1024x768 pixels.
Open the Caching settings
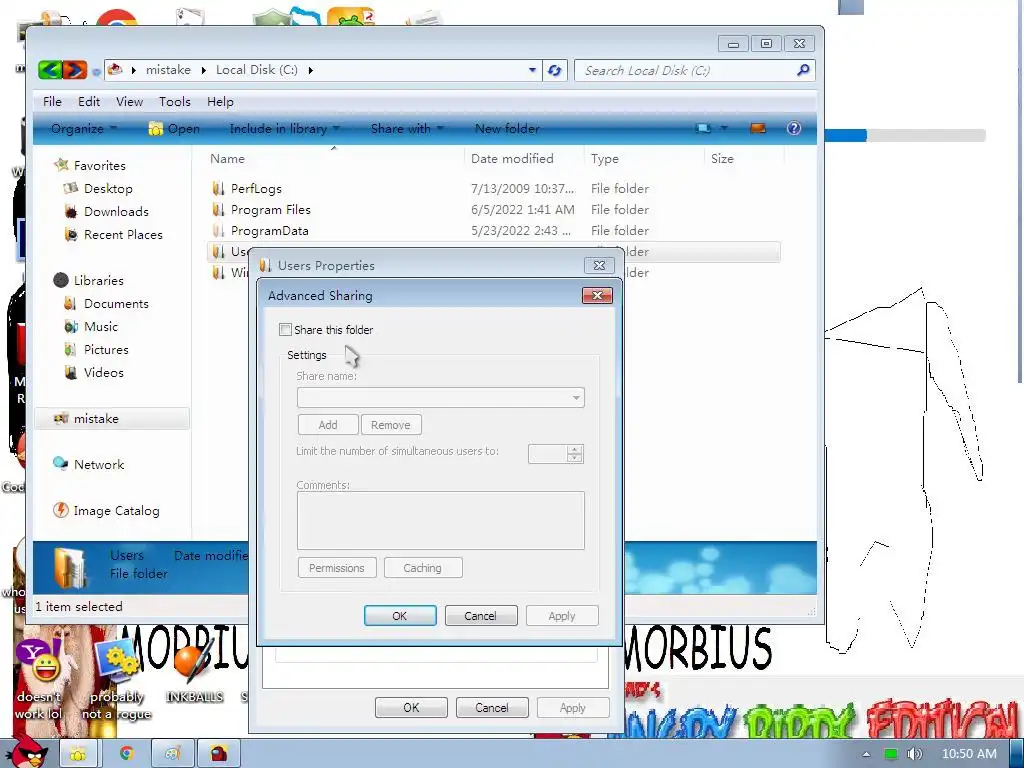[423, 568]
